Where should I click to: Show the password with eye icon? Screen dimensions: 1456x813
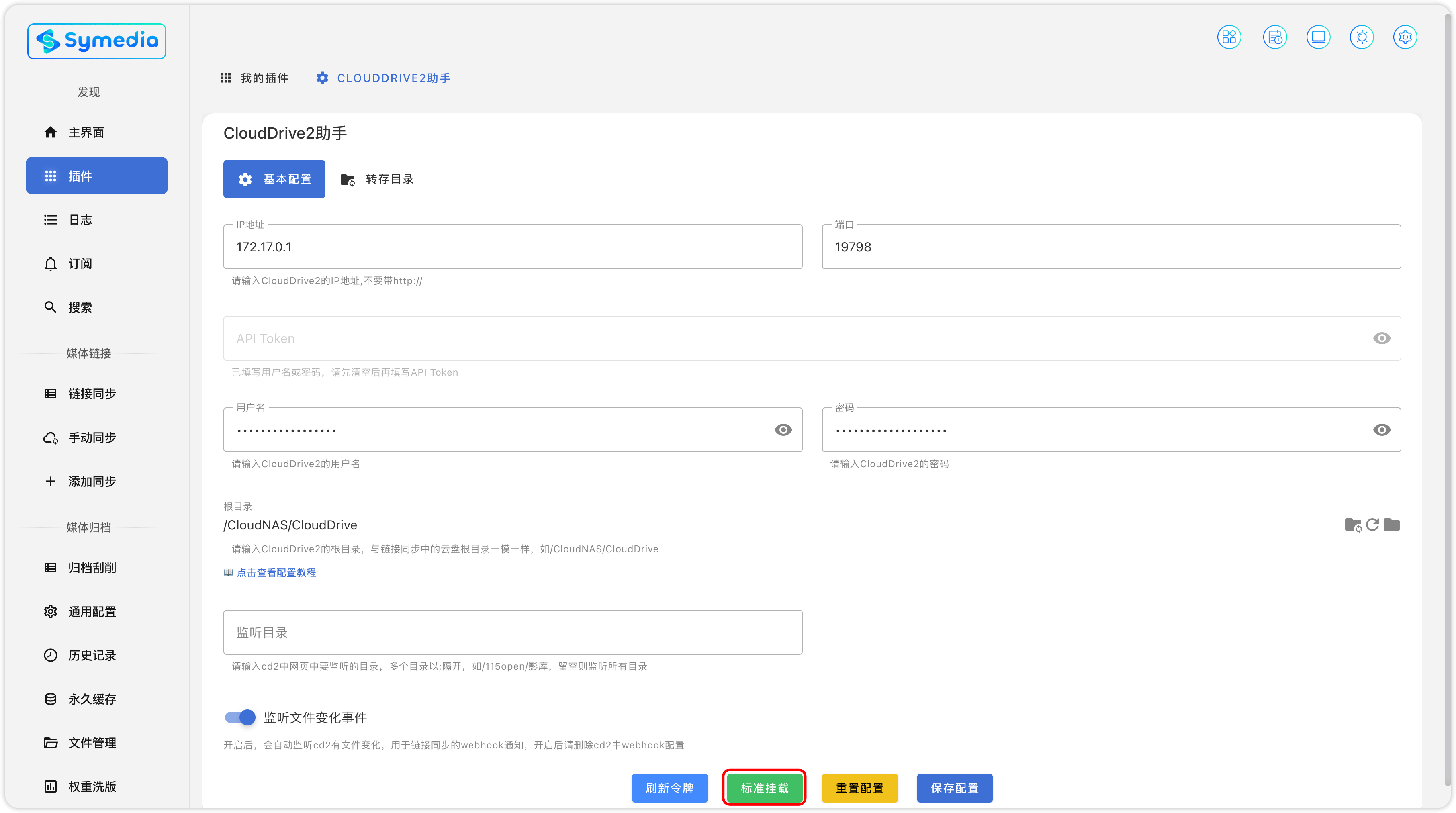click(x=1381, y=430)
